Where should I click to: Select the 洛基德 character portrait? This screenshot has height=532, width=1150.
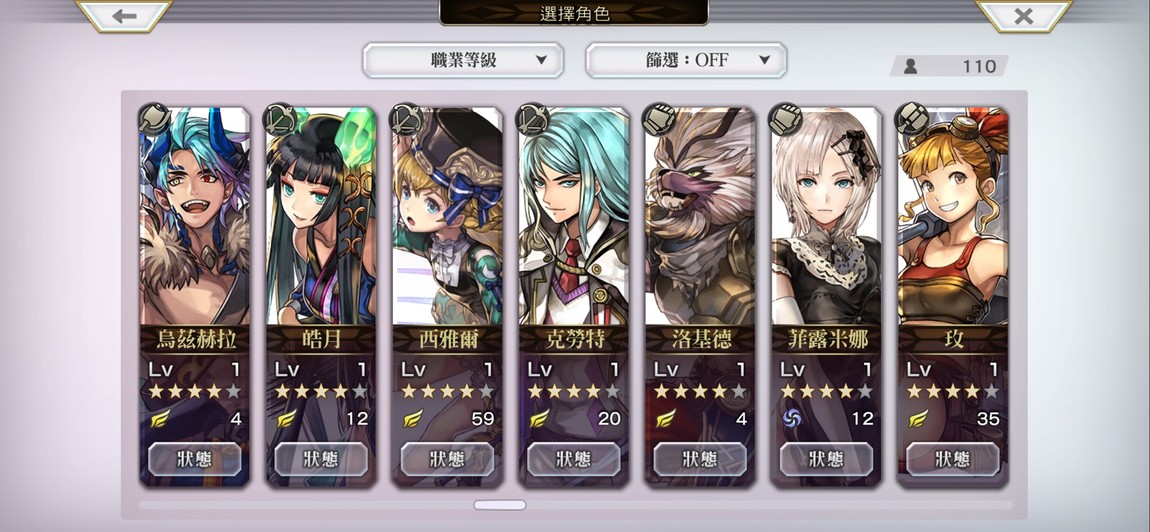pos(700,216)
